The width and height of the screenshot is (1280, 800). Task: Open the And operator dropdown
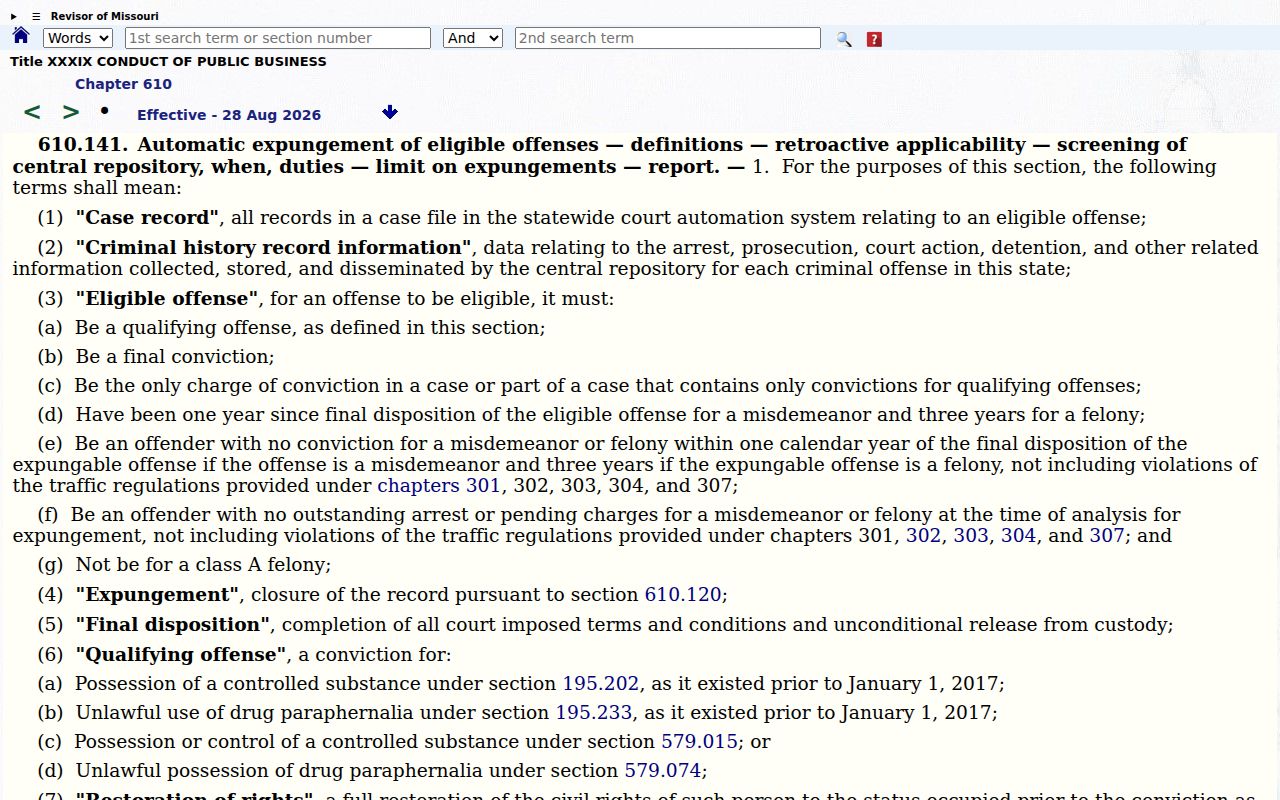pos(473,38)
